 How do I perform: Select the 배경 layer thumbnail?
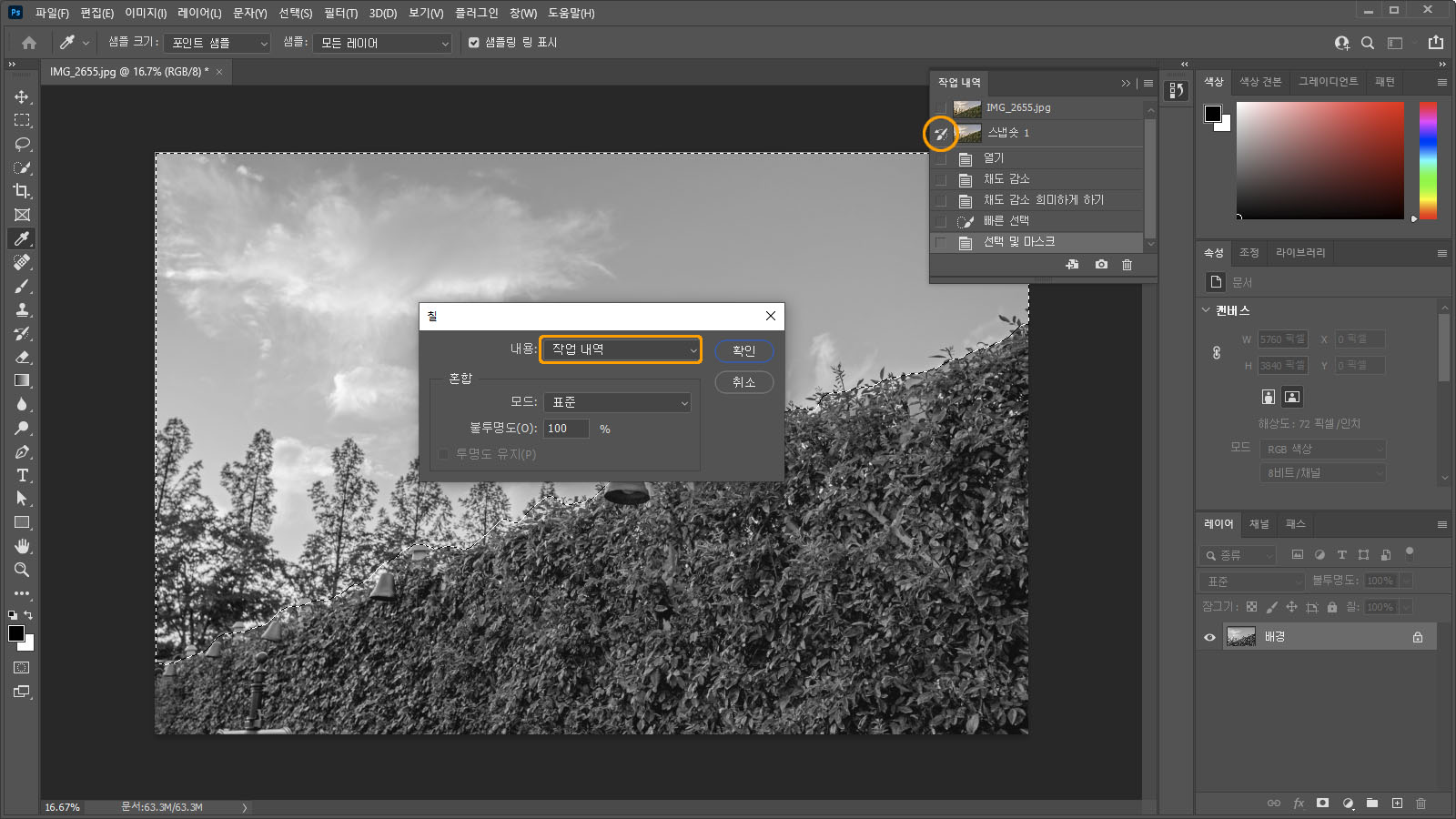click(1241, 637)
